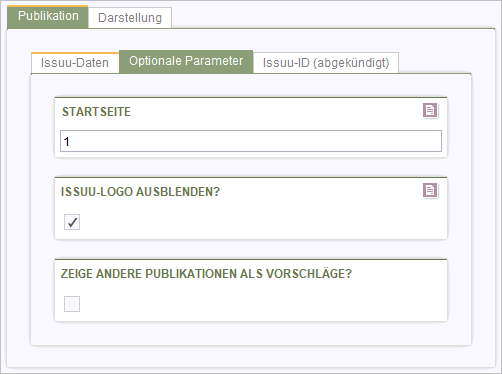502x374 pixels.
Task: Open the Issuu-ID (abgekündigt) sub-tab
Action: (x=326, y=63)
